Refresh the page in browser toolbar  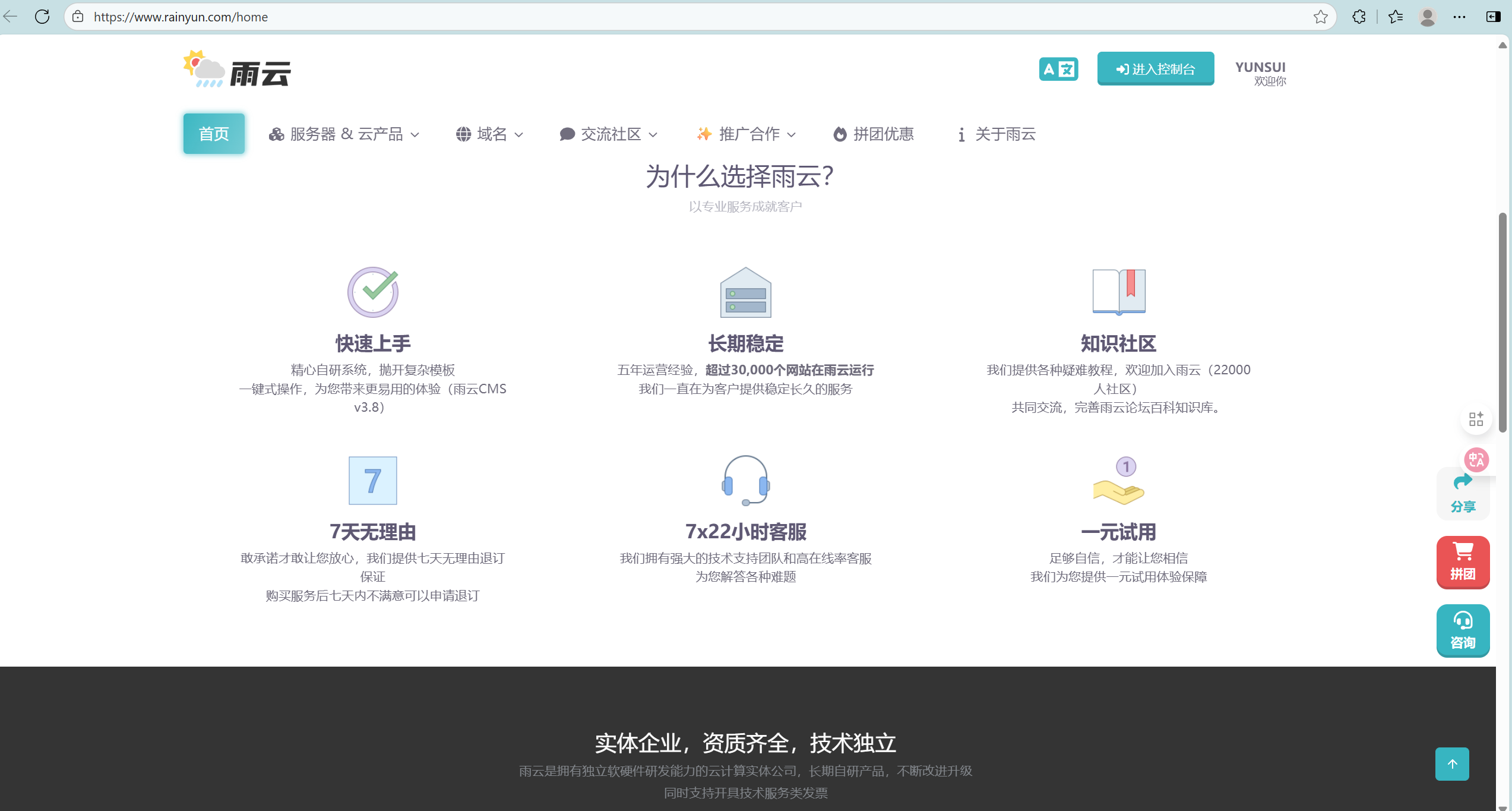click(x=42, y=17)
